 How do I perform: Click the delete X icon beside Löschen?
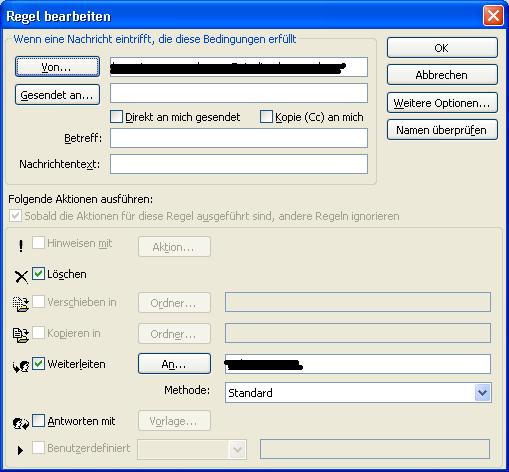(21, 277)
